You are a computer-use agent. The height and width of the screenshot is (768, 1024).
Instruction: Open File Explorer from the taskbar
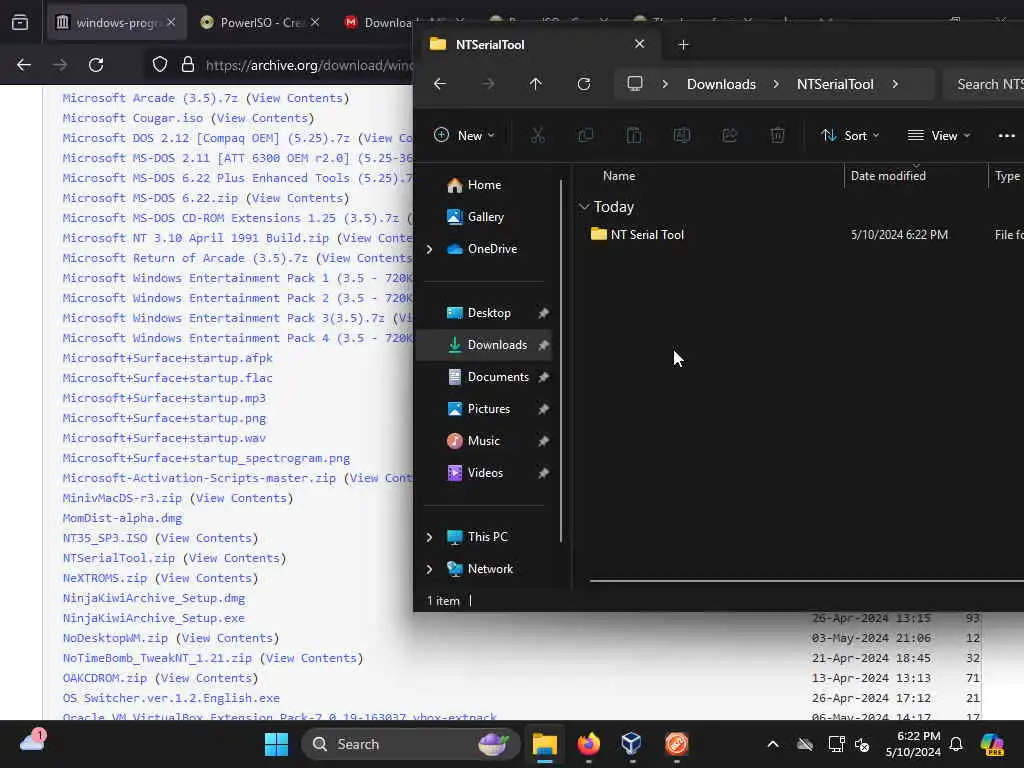[545, 744]
